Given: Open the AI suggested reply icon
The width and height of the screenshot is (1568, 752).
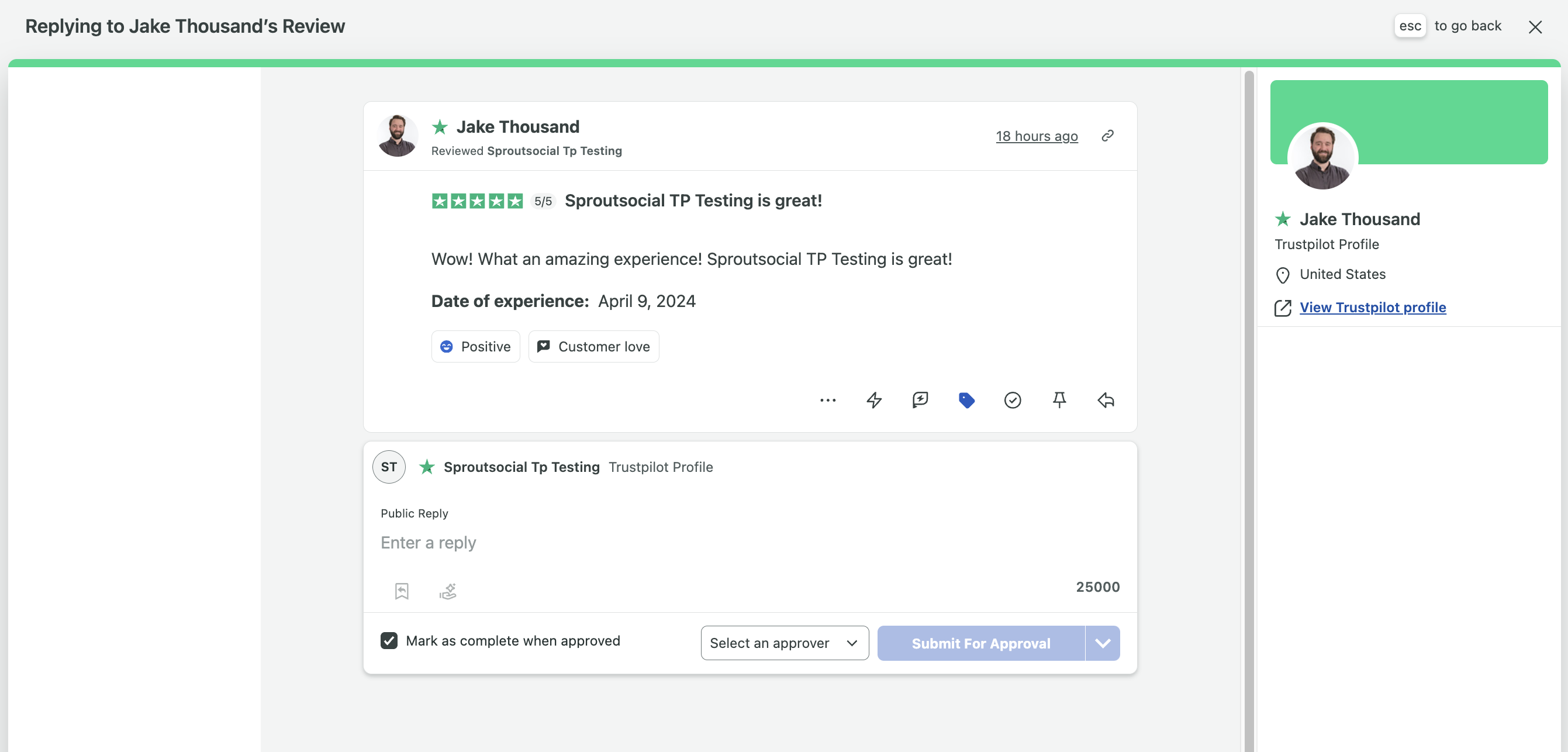Looking at the screenshot, I should click(920, 400).
